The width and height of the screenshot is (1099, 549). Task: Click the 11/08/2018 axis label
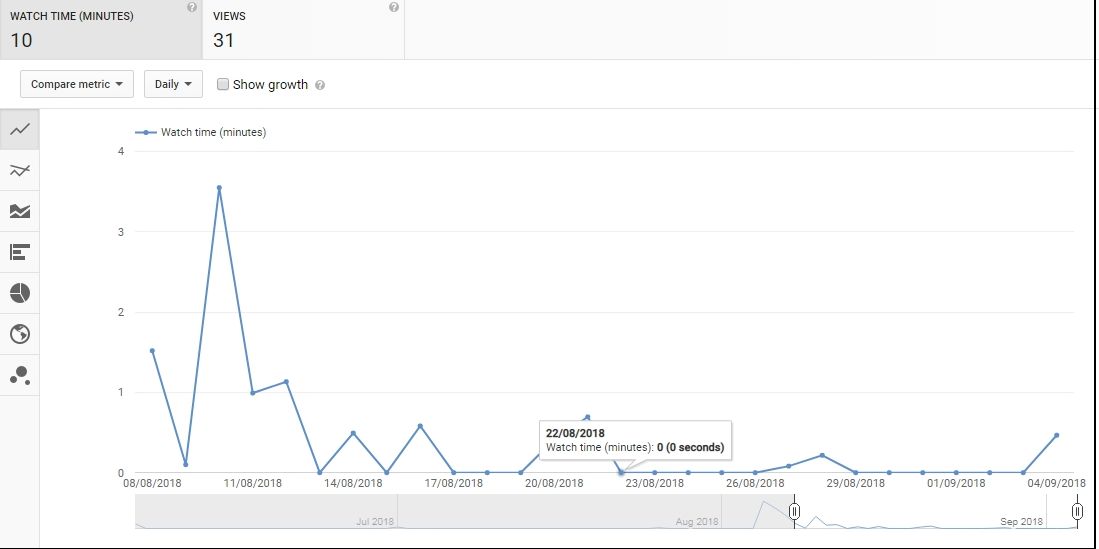[252, 483]
